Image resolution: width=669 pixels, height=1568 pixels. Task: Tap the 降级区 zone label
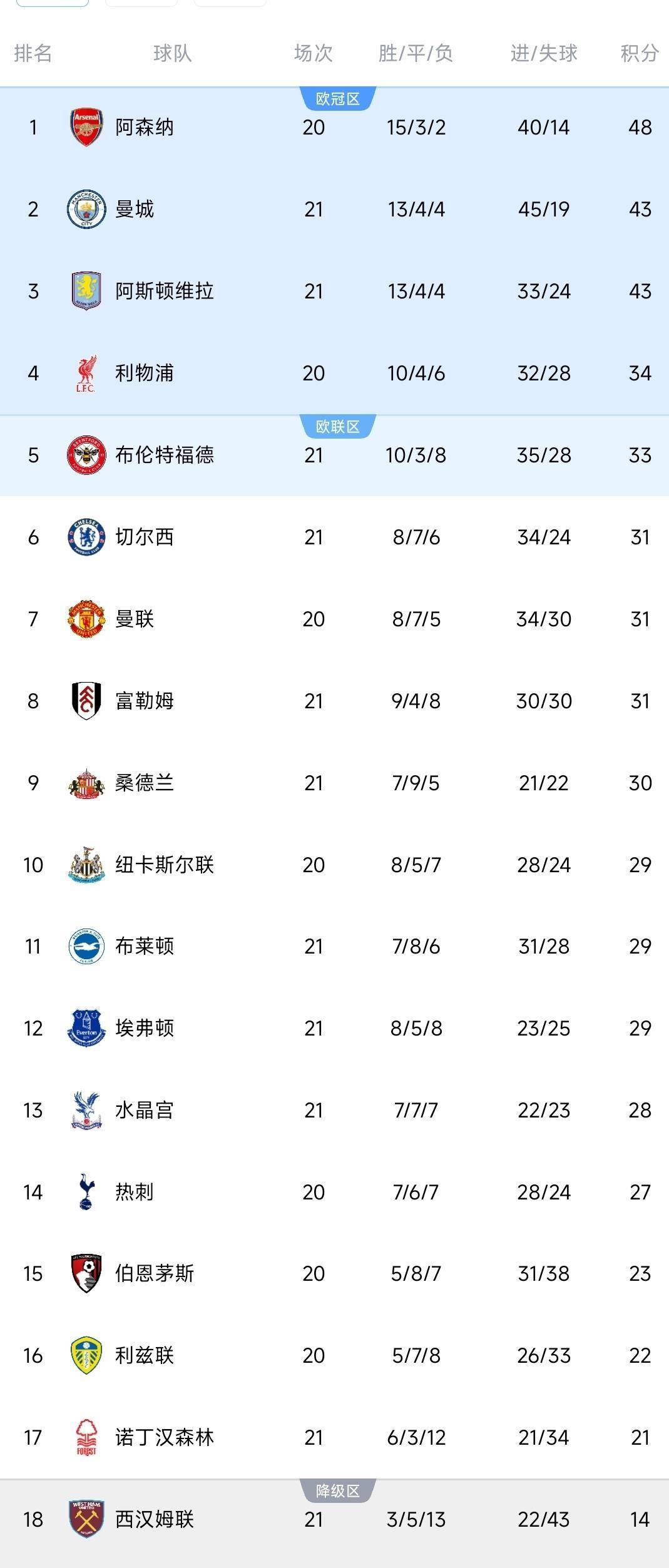[338, 1491]
